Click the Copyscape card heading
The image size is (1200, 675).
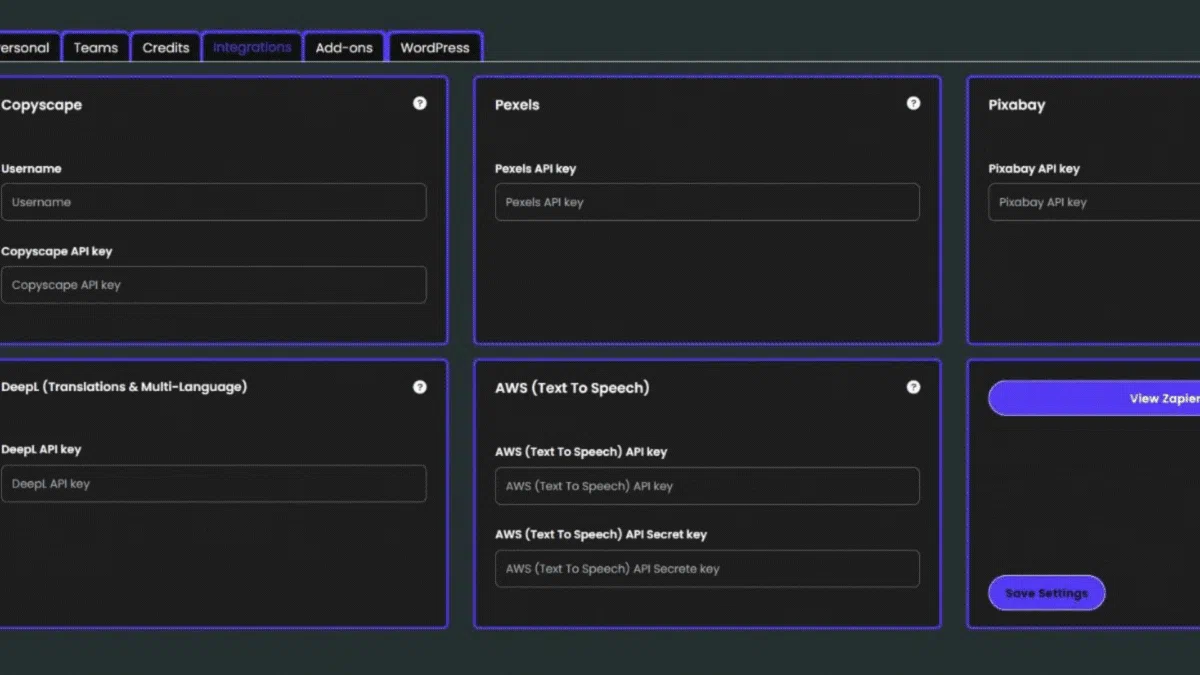click(x=42, y=105)
